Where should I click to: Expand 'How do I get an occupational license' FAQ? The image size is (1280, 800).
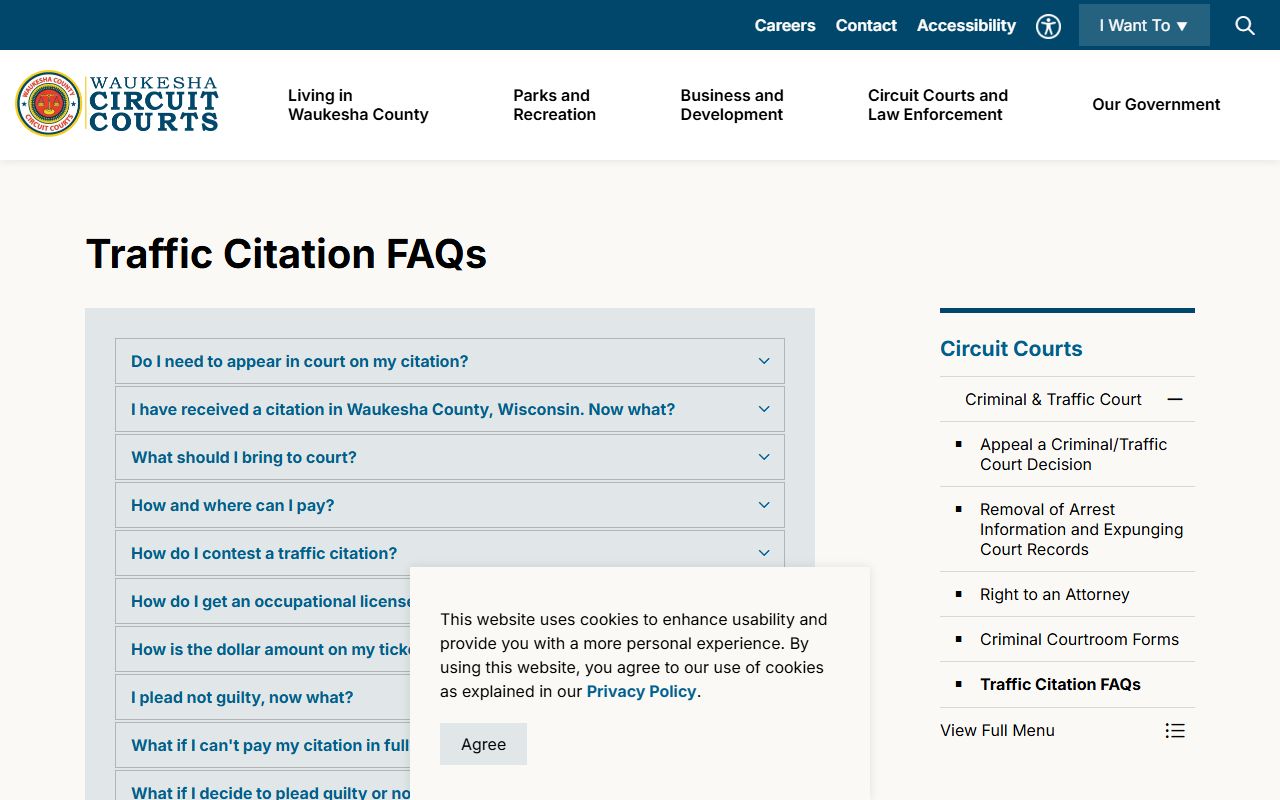point(263,601)
